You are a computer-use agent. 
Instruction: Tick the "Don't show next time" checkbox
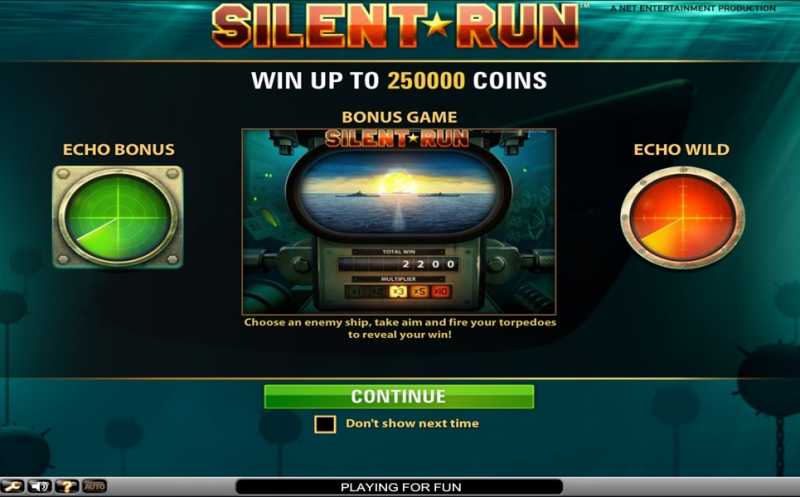point(325,424)
